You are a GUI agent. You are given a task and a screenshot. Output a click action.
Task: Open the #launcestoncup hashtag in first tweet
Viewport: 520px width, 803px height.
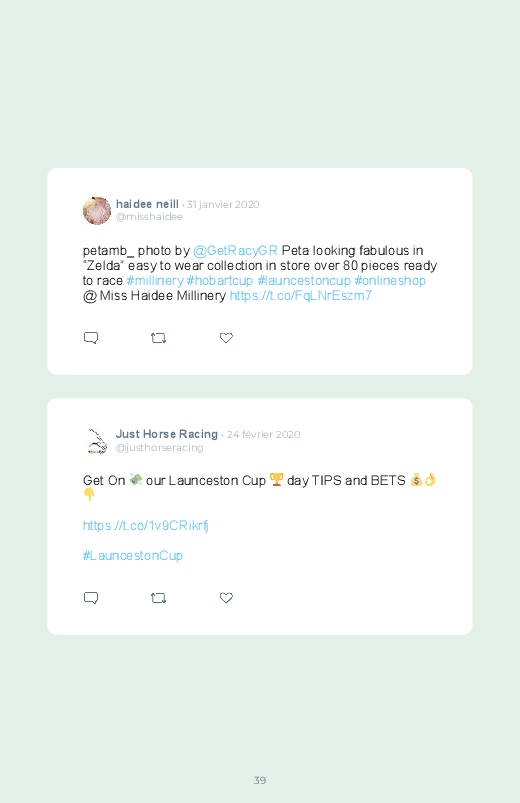(304, 281)
